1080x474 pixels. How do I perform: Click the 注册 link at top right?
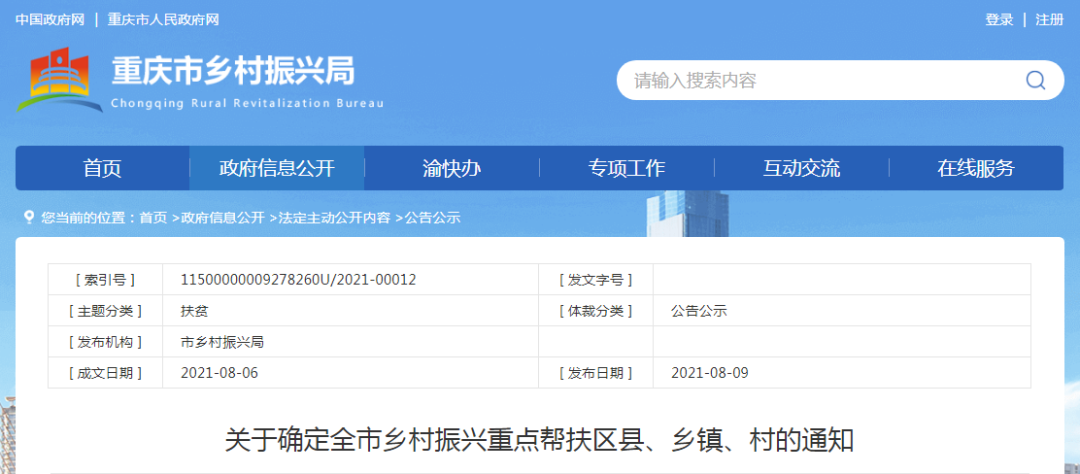pos(1049,20)
